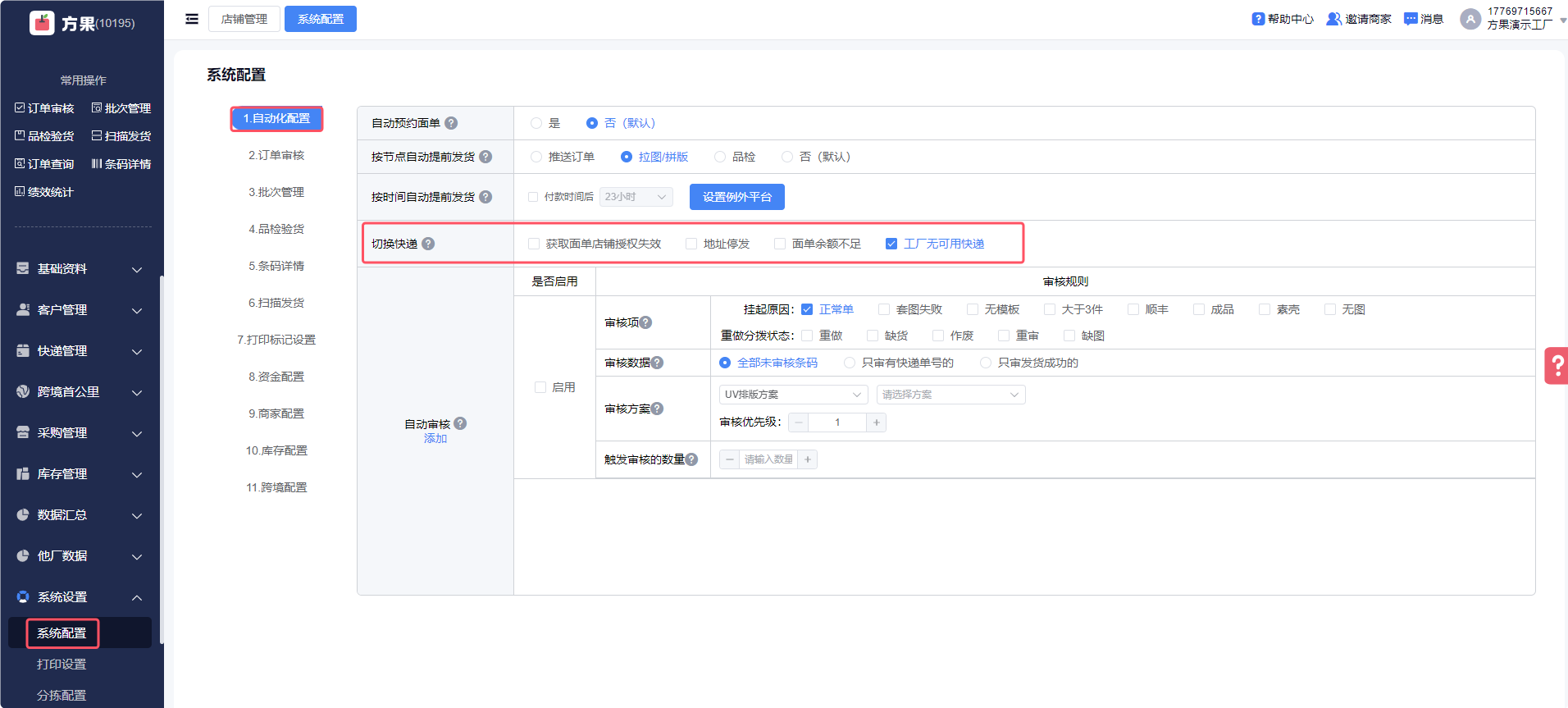1568x708 pixels.
Task: Click the red floating question mark button
Action: (x=1556, y=366)
